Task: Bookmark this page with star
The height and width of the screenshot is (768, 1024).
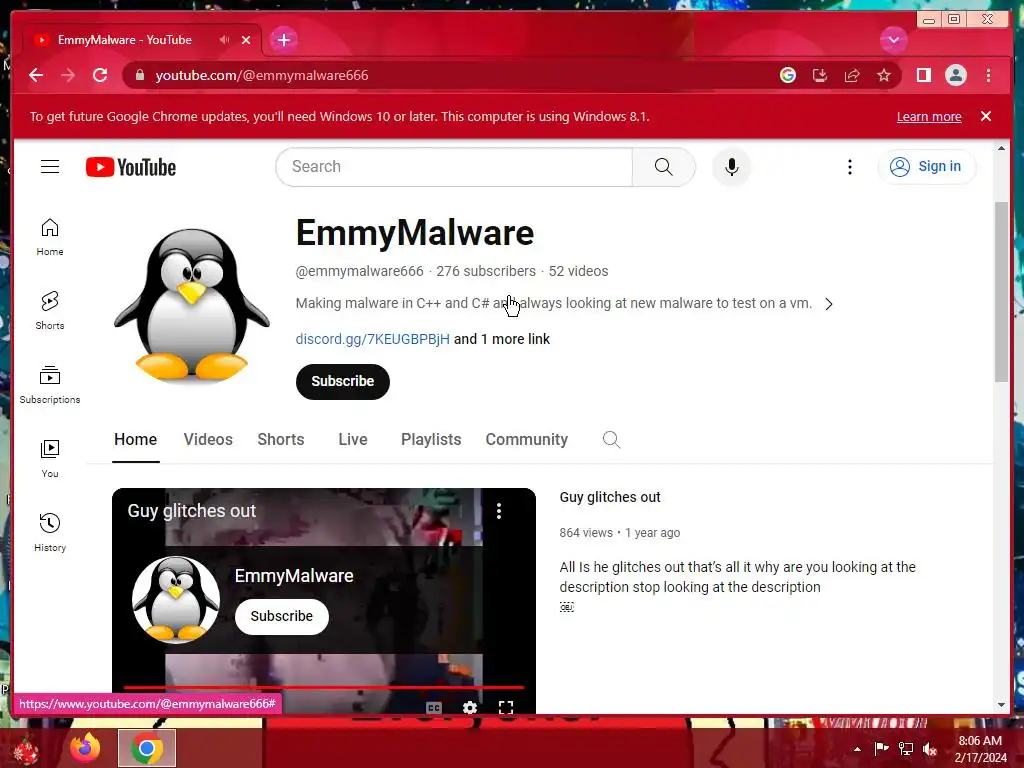Action: point(884,75)
